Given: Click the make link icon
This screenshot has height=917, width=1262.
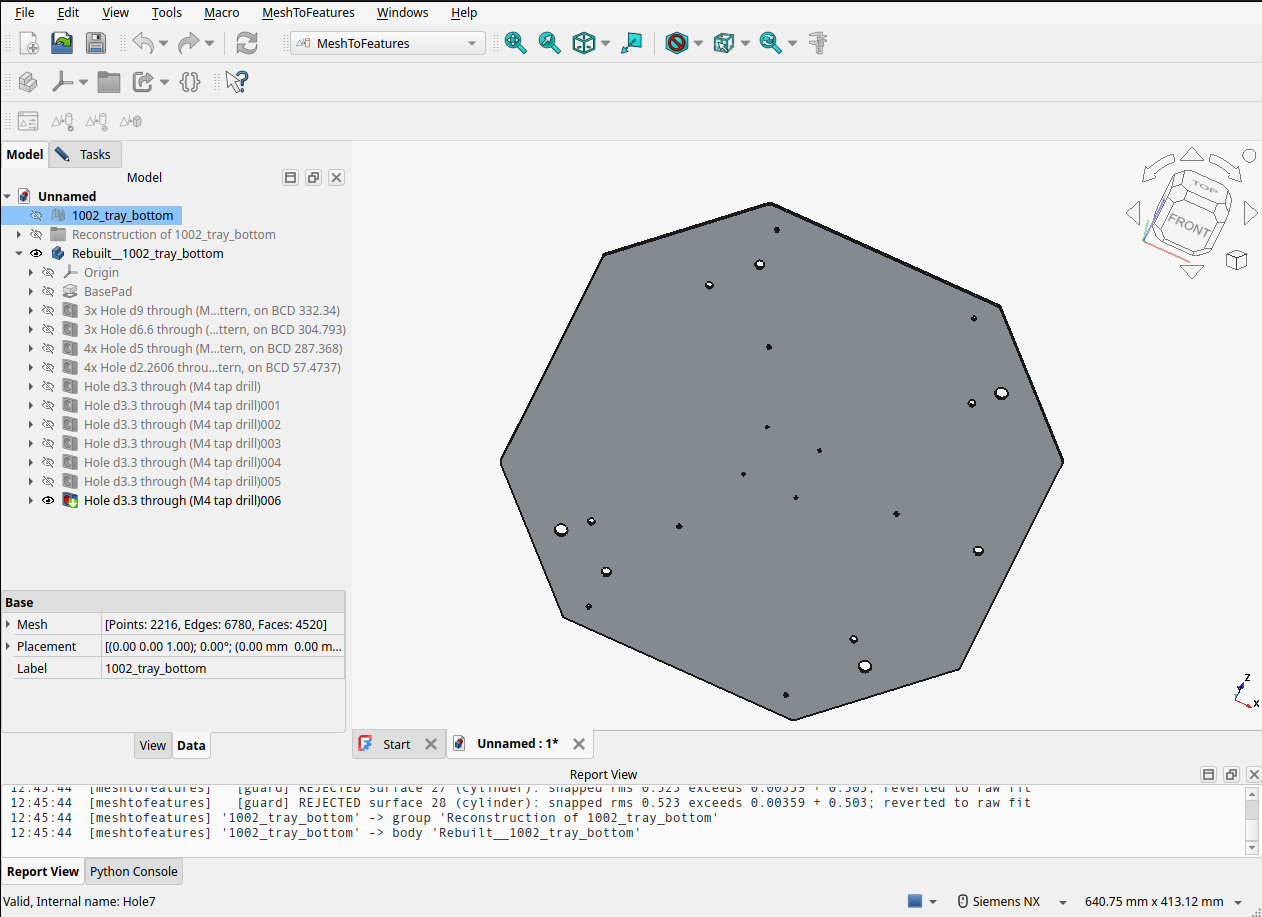Looking at the screenshot, I should tap(143, 82).
